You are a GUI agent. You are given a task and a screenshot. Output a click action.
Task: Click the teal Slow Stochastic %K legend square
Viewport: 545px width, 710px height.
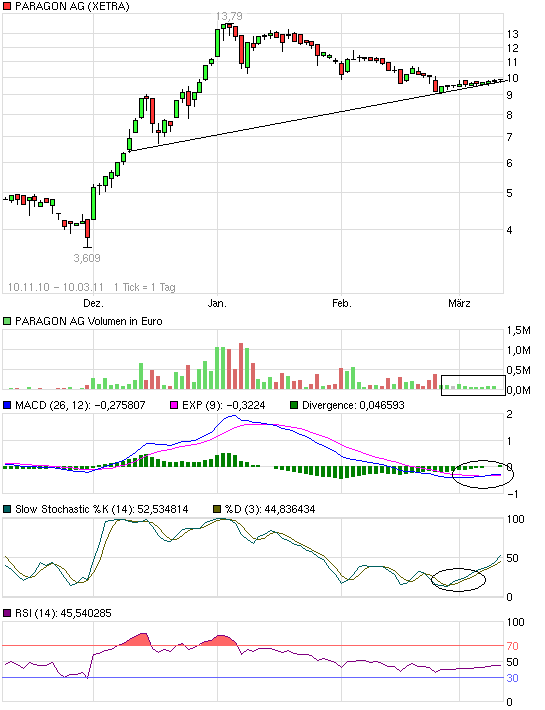pos(7,509)
